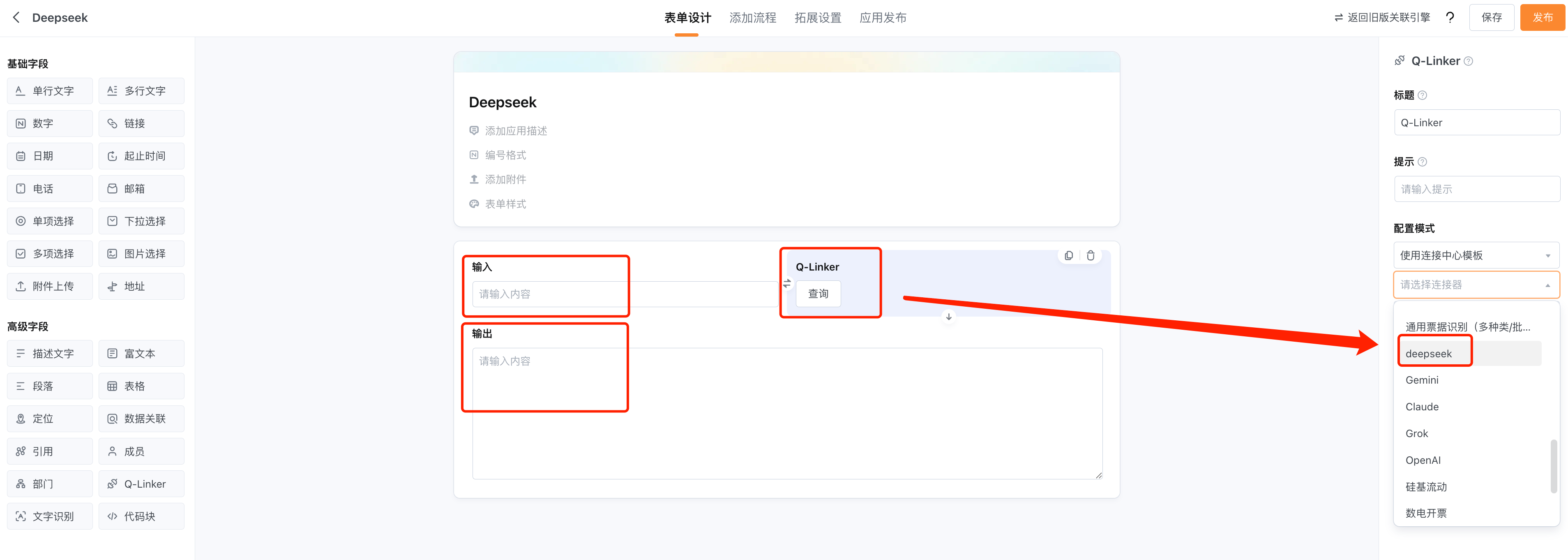Add a 地址 field
The image size is (1568, 560).
[141, 287]
